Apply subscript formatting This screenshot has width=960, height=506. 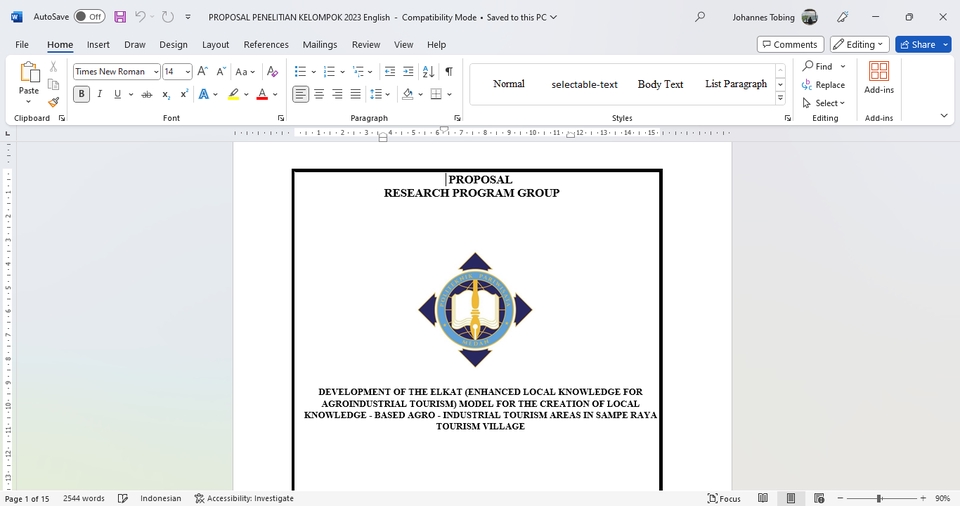(166, 94)
